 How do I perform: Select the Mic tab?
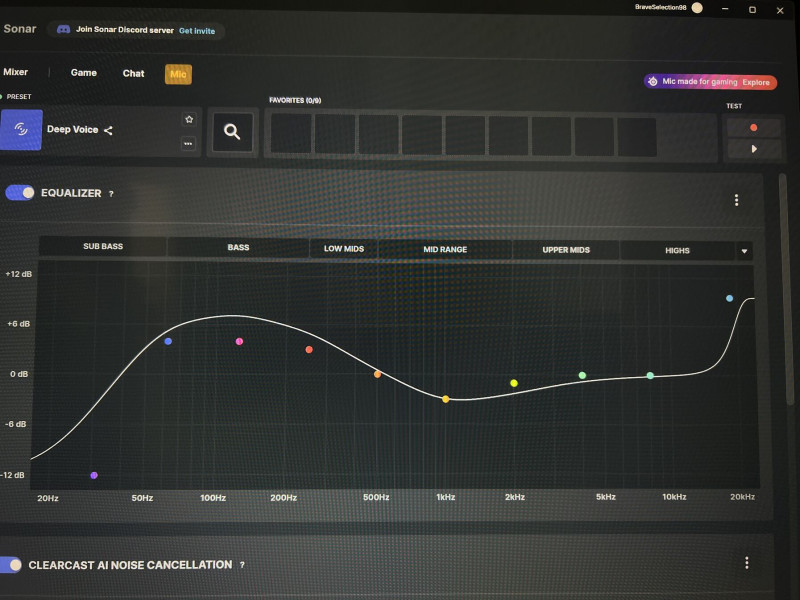(x=178, y=74)
